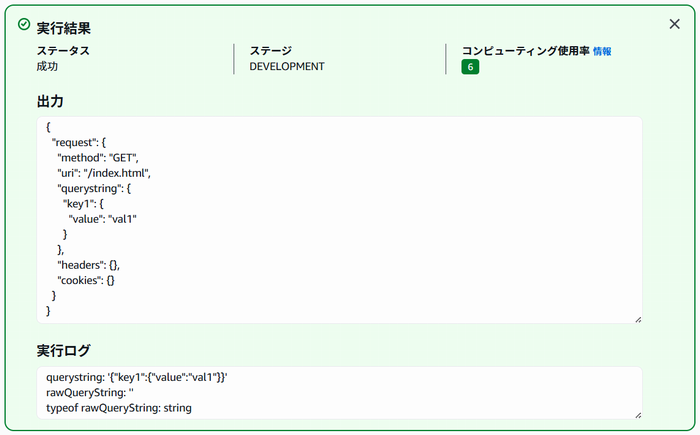Grab the output box resize handle
700x435 pixels.
coord(638,319)
